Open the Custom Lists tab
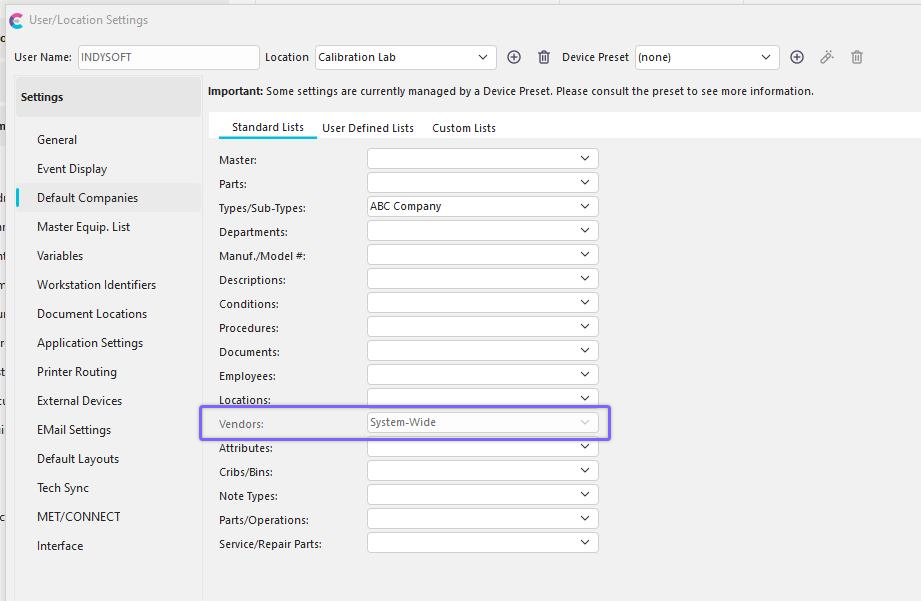The height and width of the screenshot is (601, 921). point(463,128)
